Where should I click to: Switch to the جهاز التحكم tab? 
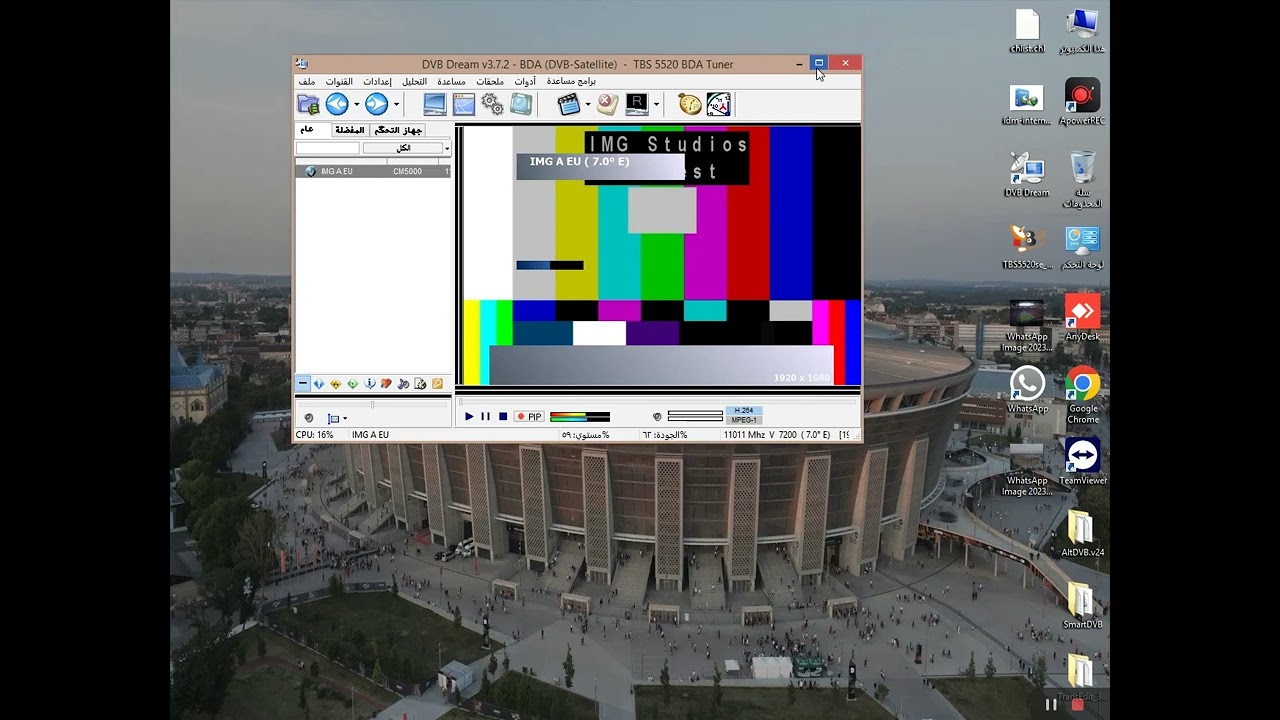coord(398,130)
